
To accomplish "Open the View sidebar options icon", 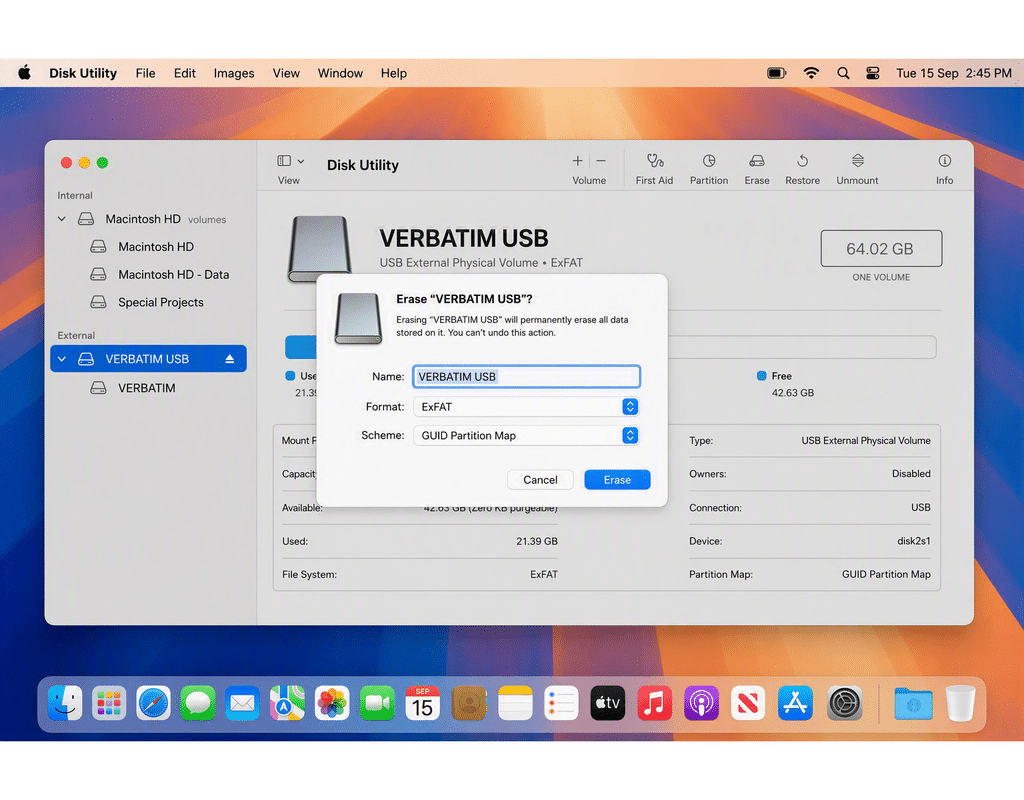I will click(291, 161).
